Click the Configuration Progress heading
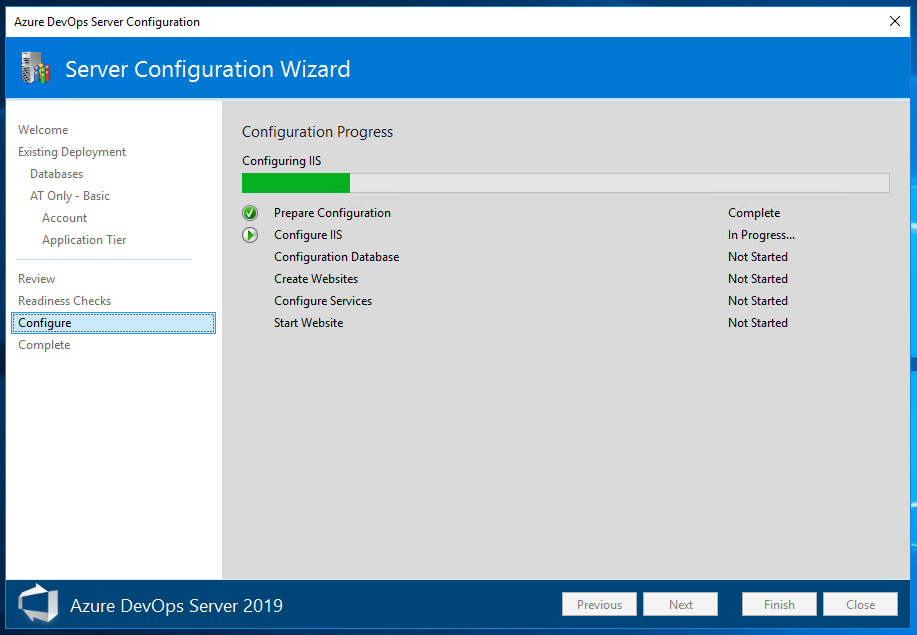The width and height of the screenshot is (917, 635). pyautogui.click(x=318, y=132)
